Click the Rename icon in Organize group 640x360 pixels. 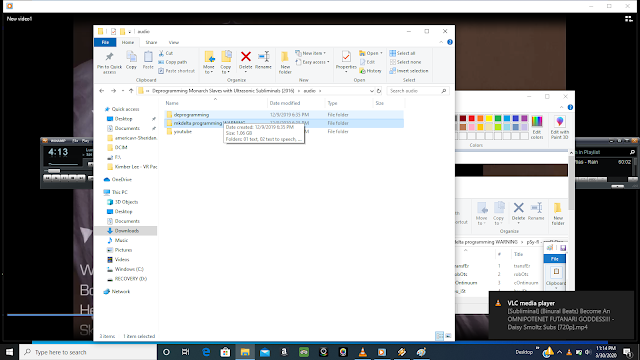tap(263, 61)
